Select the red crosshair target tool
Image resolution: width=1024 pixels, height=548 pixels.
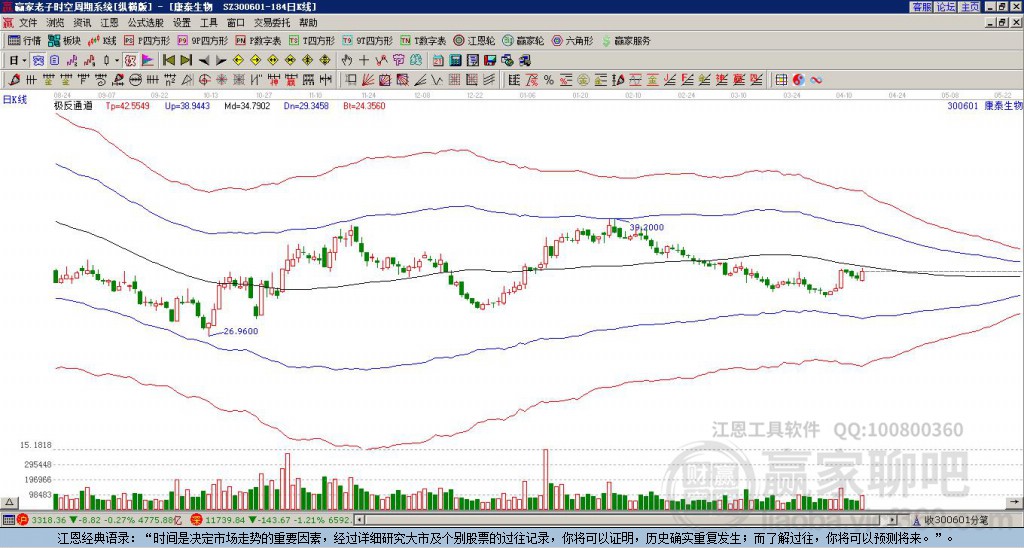point(204,80)
